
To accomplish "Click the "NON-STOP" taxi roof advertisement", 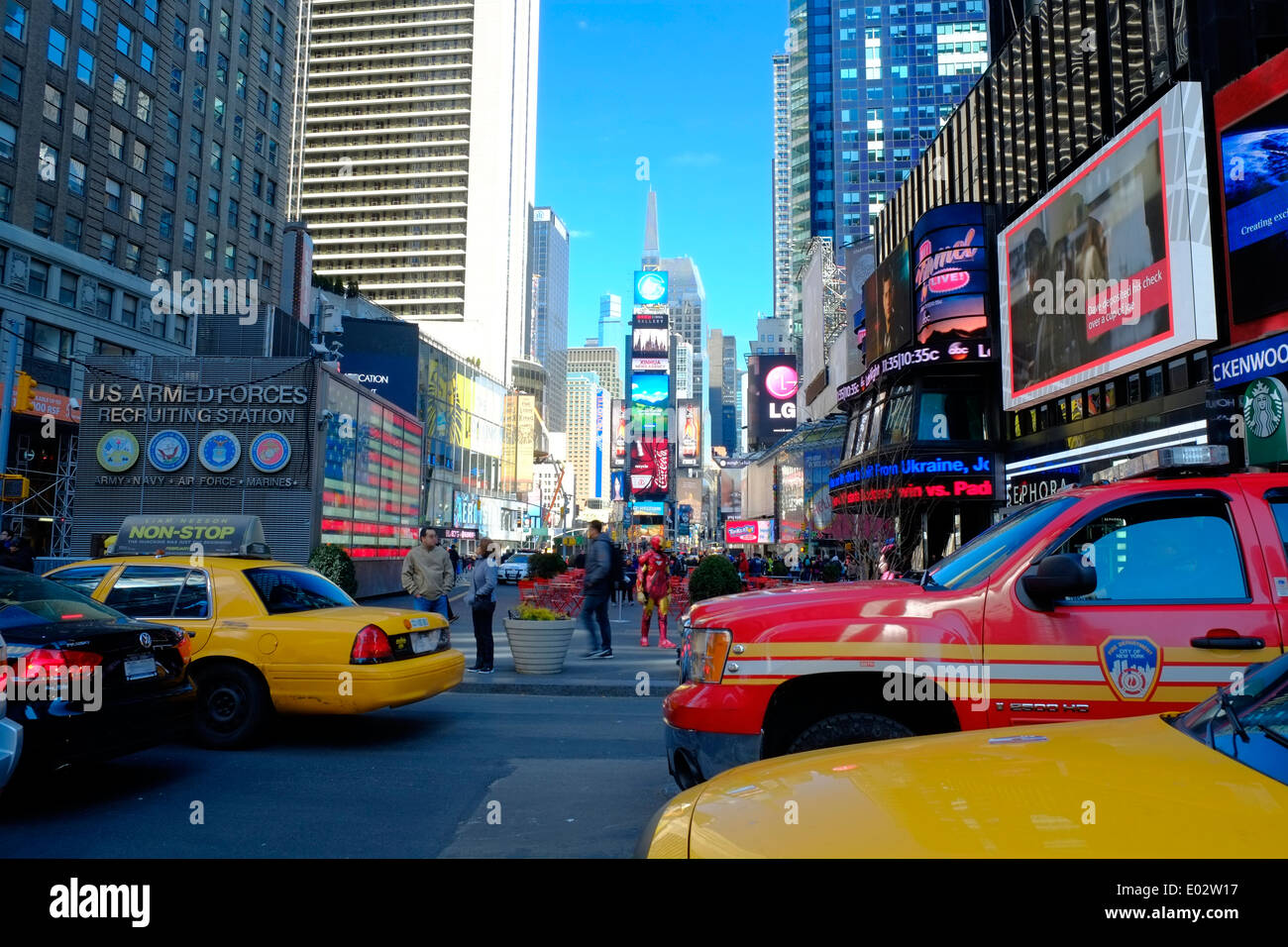I will (x=188, y=534).
